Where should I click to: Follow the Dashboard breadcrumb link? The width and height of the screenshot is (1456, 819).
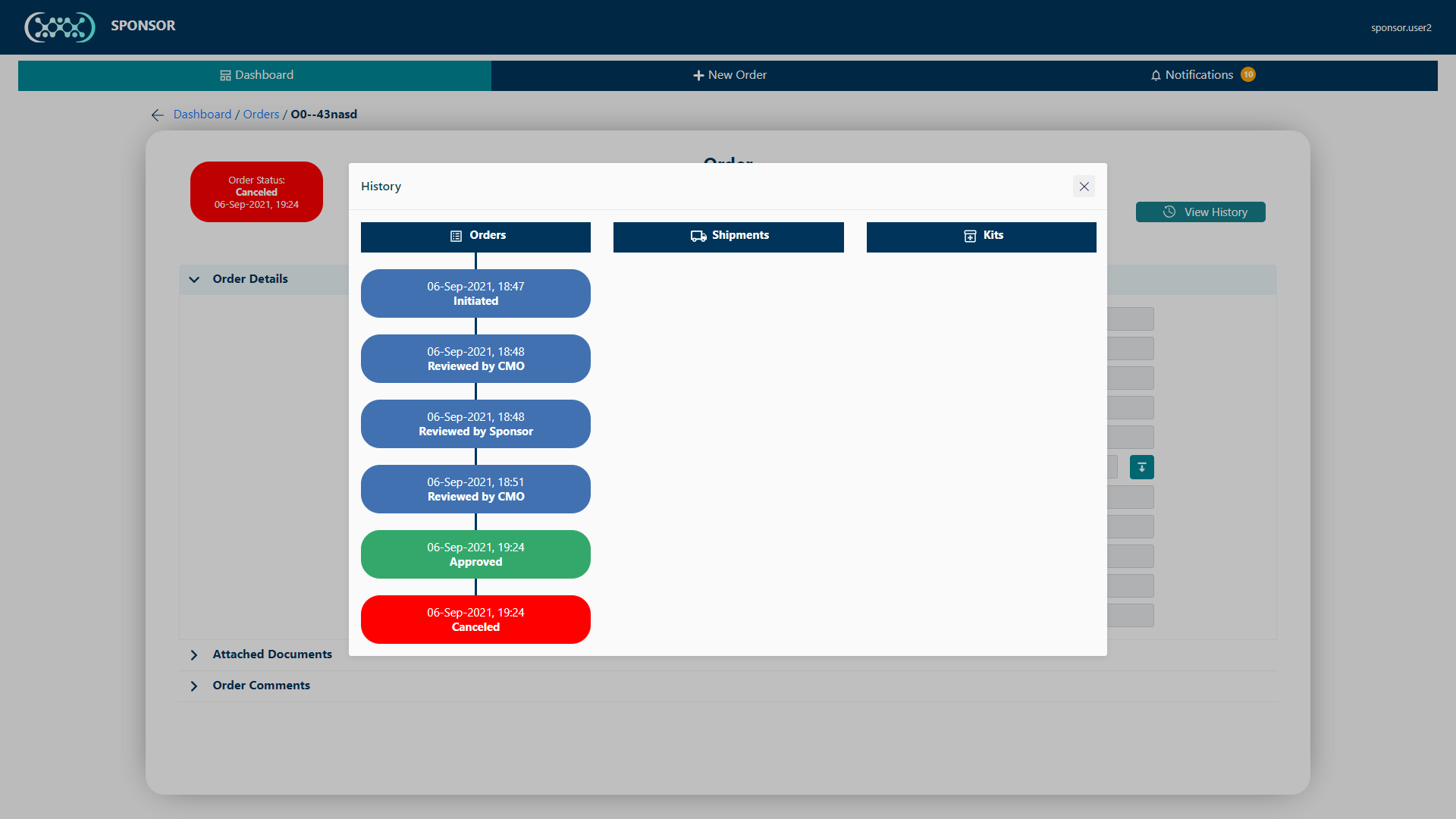[x=202, y=115]
